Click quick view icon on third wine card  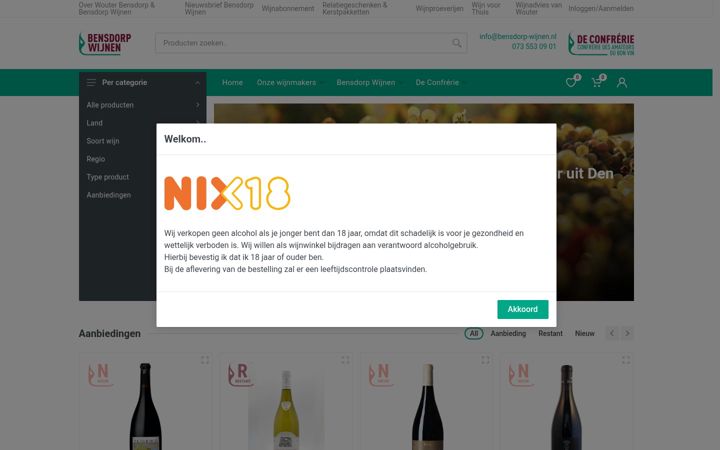[x=485, y=360]
